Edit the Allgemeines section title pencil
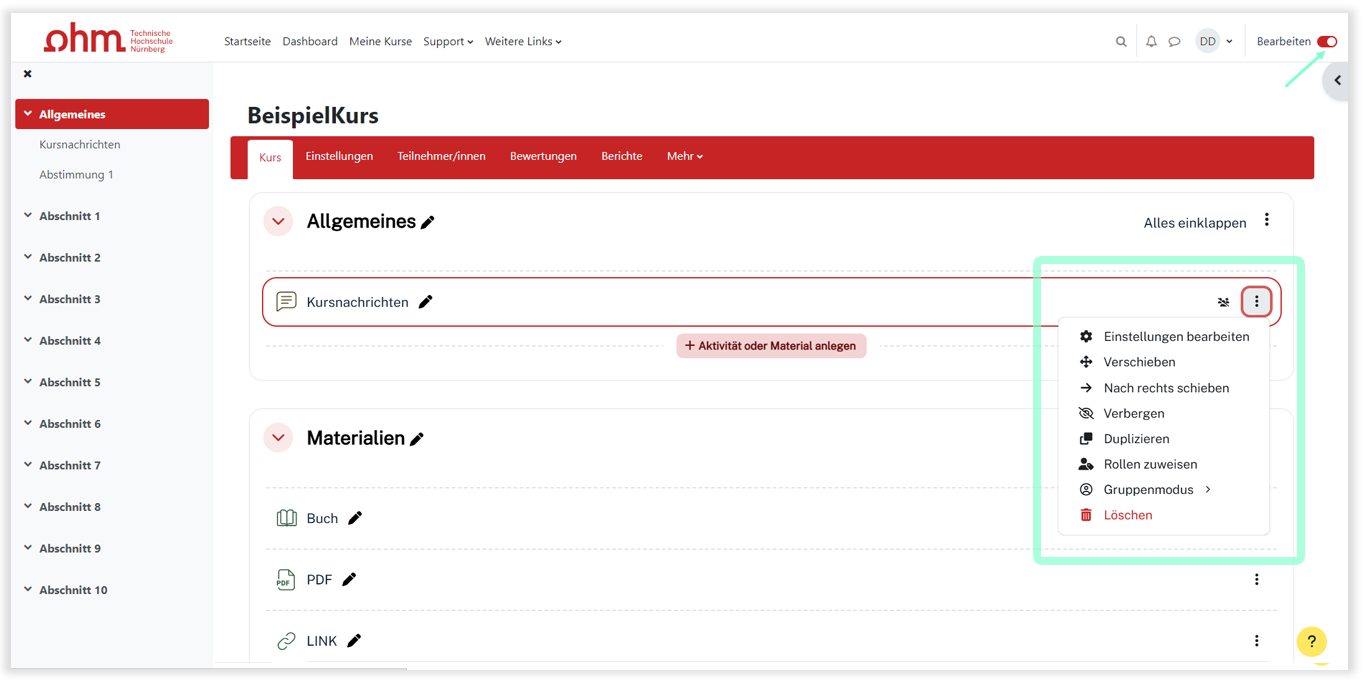The width and height of the screenshot is (1364, 689). click(x=428, y=222)
